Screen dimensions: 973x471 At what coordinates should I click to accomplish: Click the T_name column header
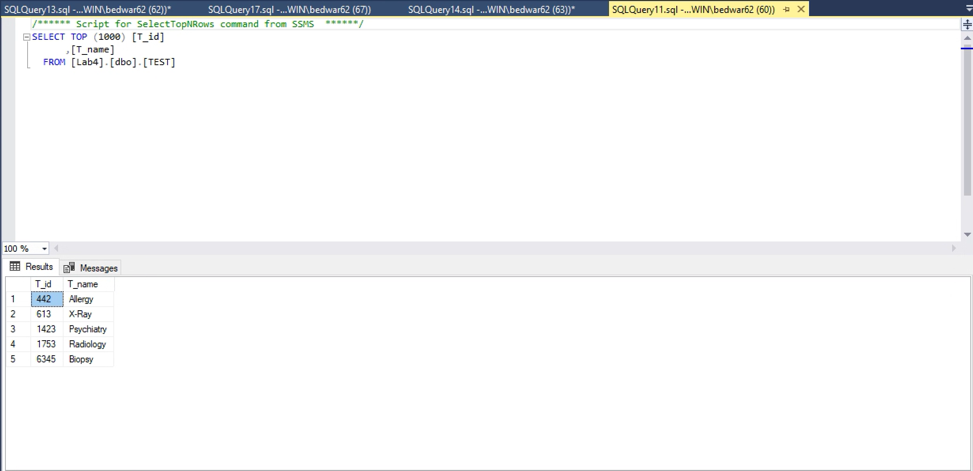tap(89, 284)
